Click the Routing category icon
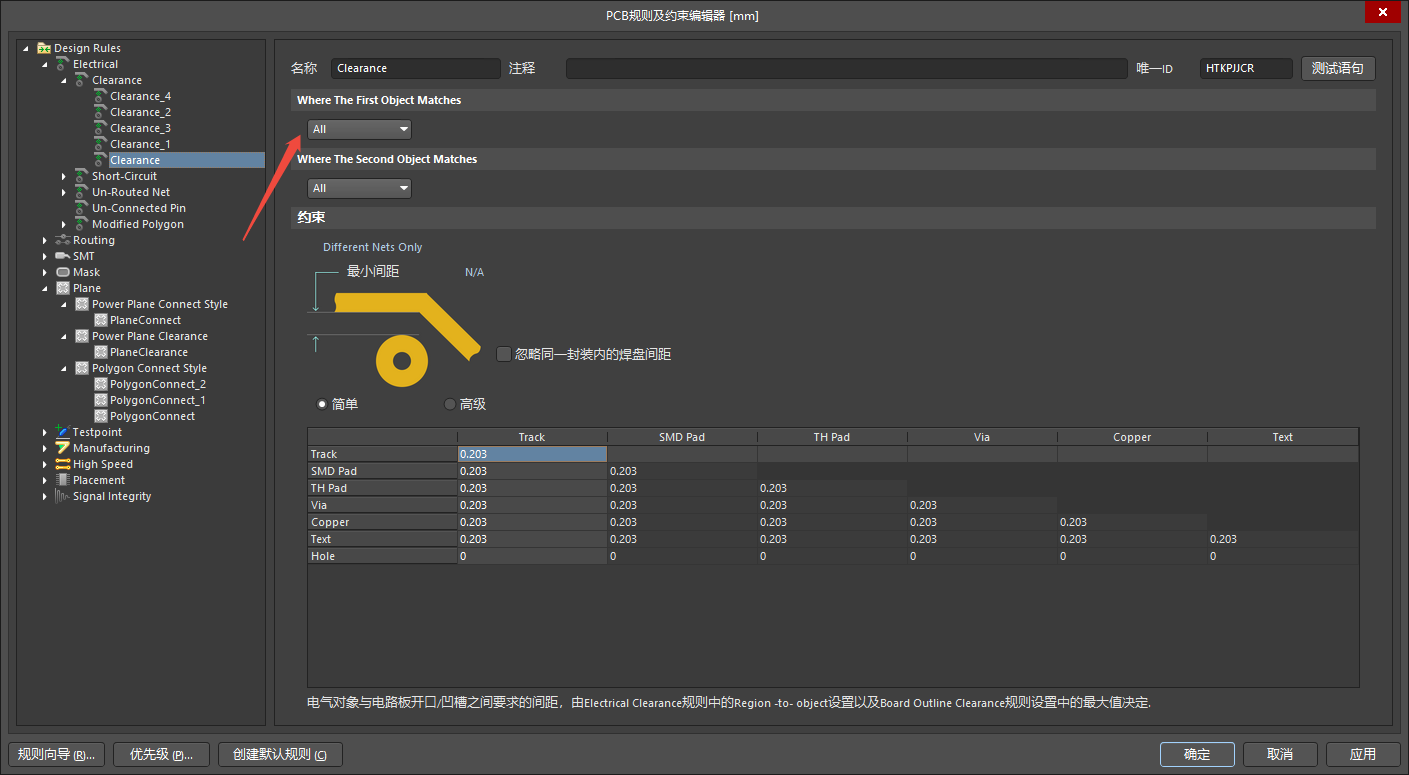Image resolution: width=1409 pixels, height=775 pixels. (x=63, y=240)
